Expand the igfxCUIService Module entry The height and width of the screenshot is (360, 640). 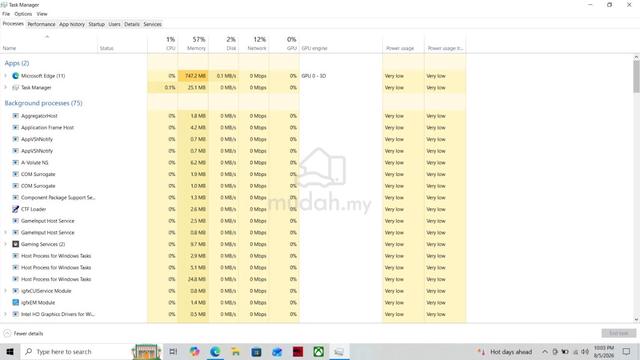coord(5,291)
